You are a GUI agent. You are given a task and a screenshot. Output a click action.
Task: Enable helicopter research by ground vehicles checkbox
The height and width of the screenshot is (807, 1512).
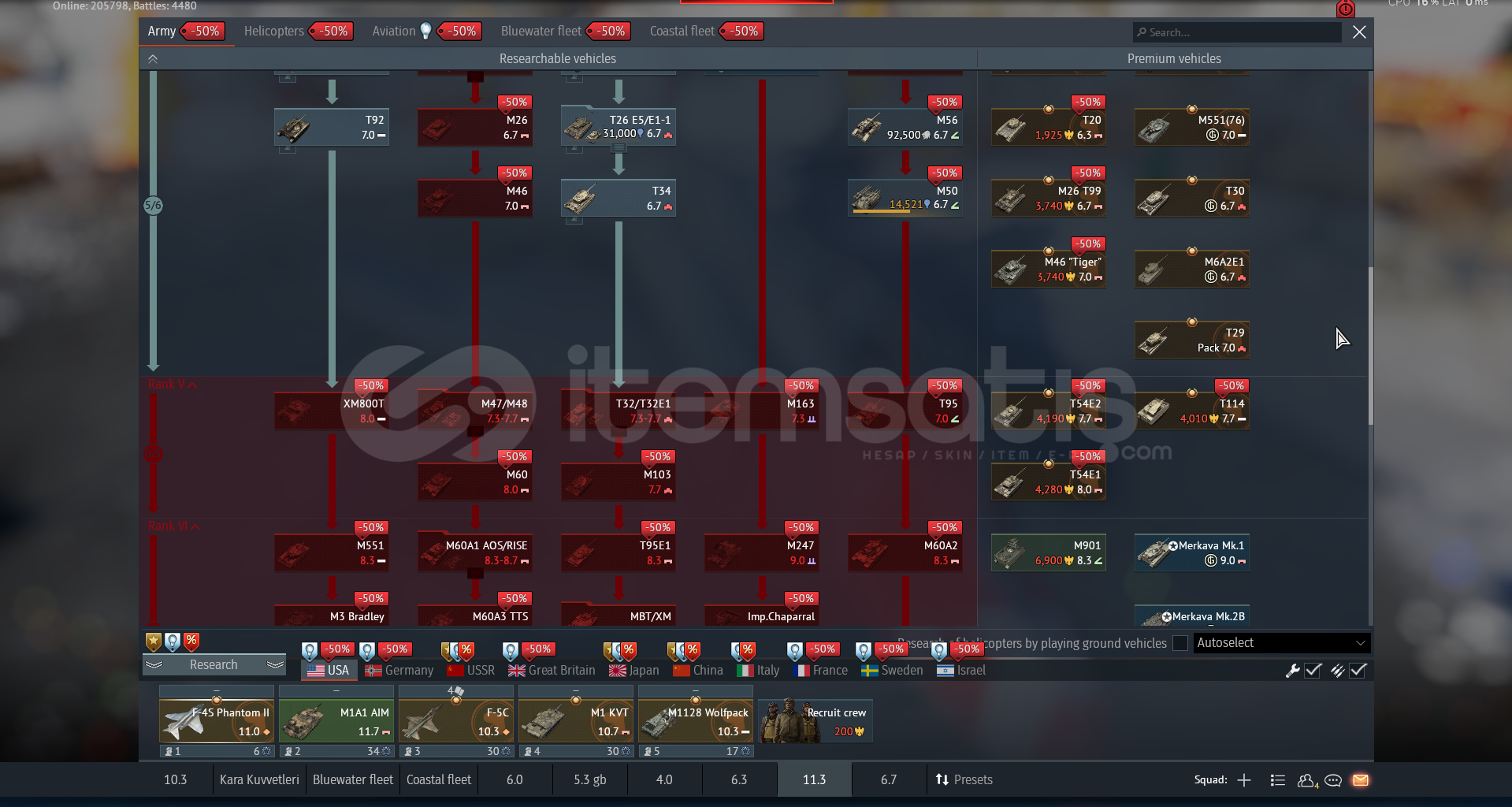[x=1180, y=643]
